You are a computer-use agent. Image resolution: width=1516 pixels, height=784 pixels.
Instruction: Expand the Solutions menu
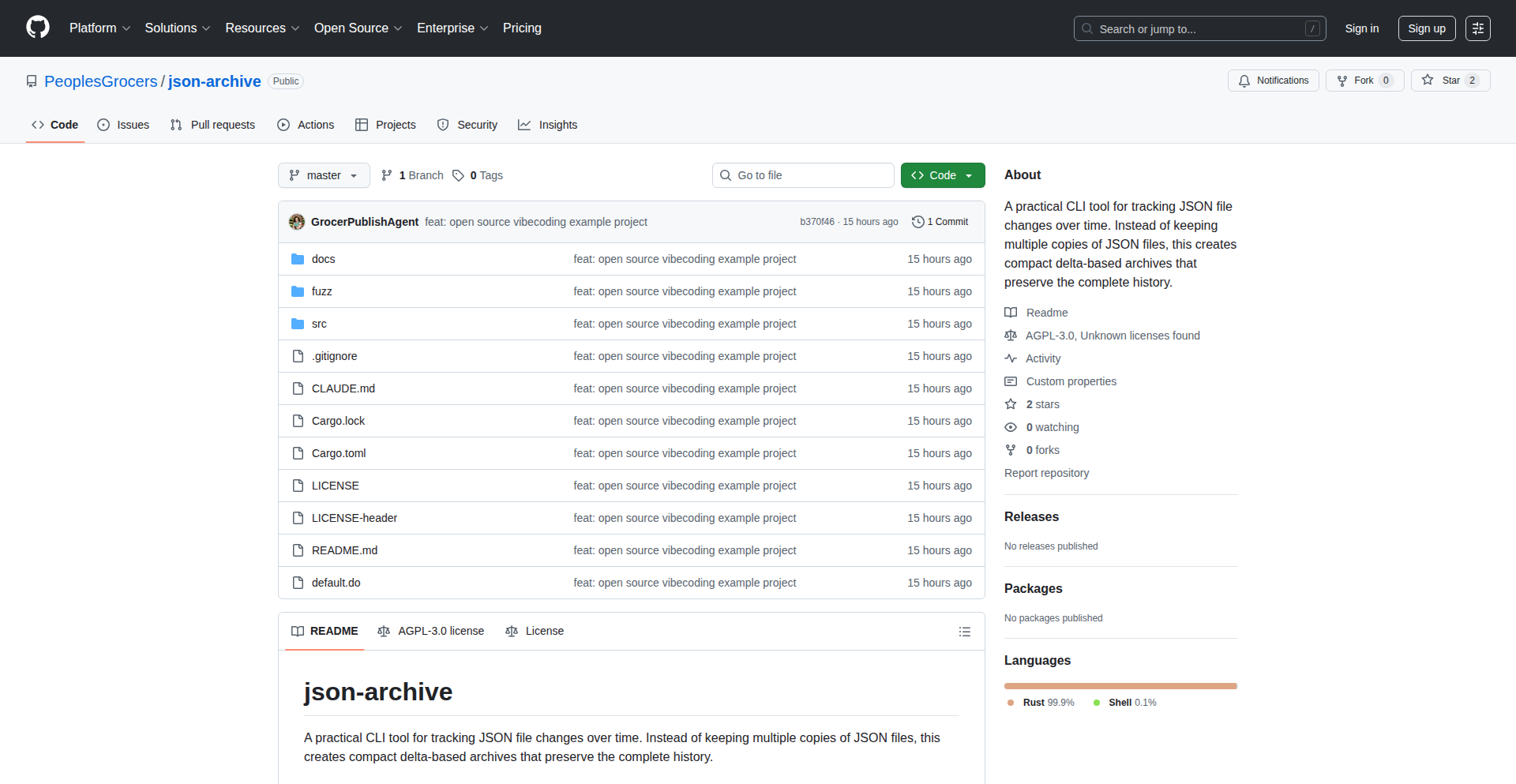178,28
